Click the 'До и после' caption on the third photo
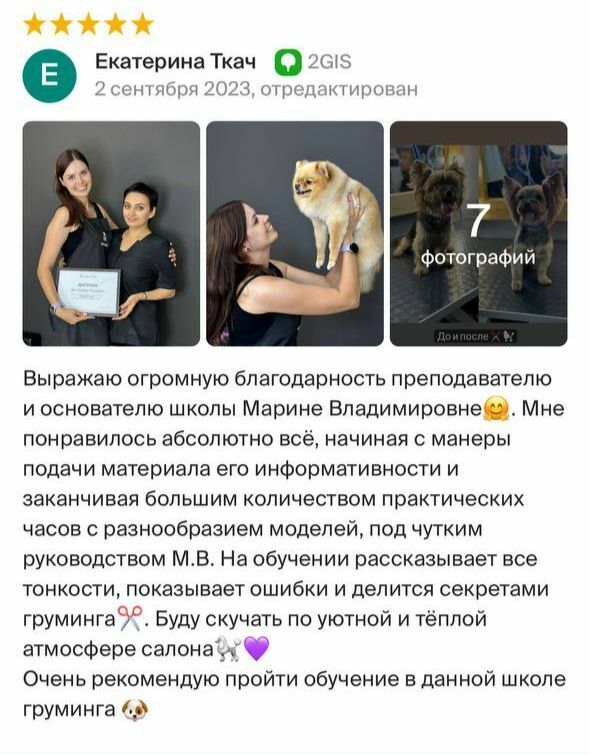 pyautogui.click(x=477, y=336)
